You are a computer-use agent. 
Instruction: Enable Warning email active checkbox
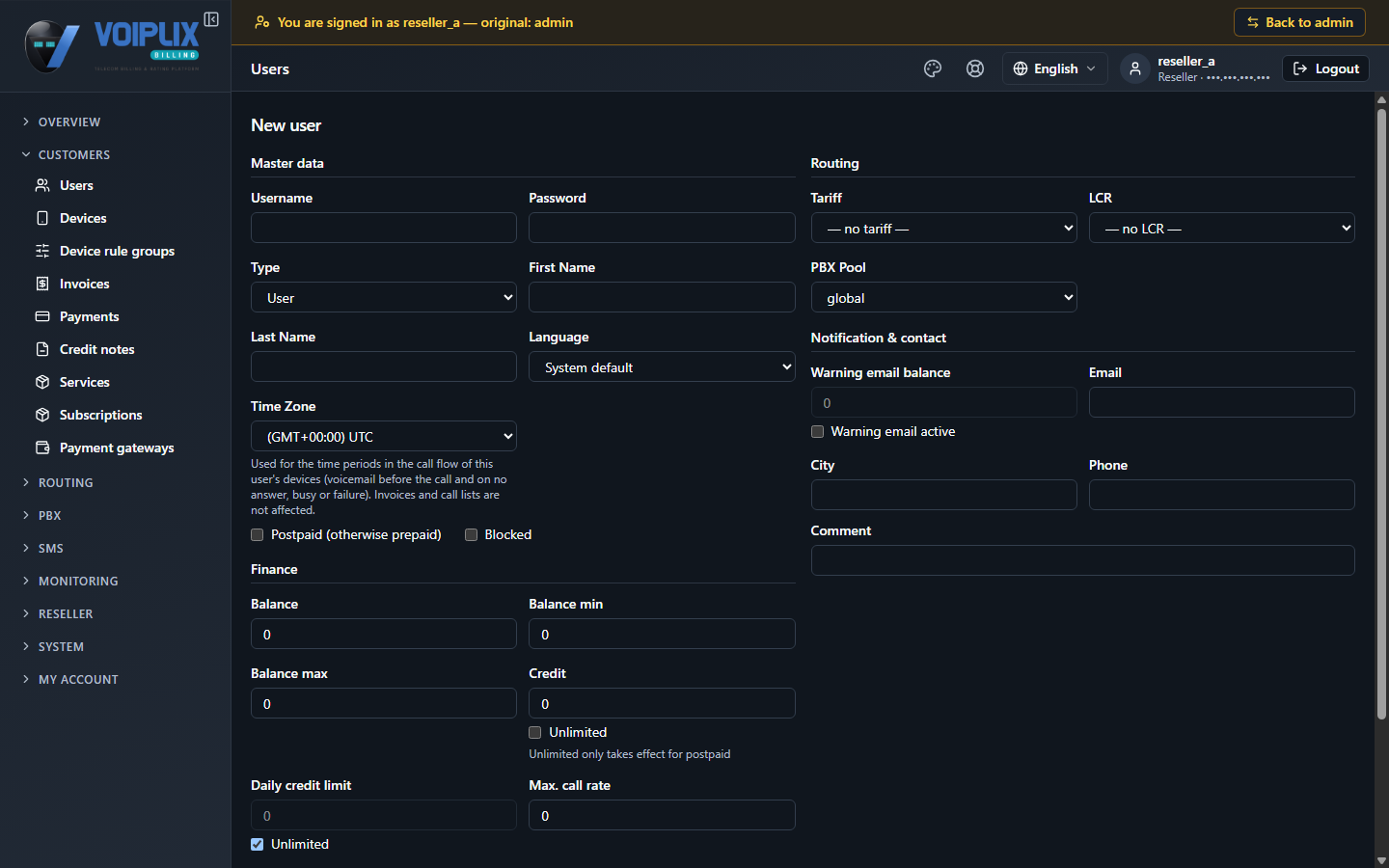tap(817, 431)
